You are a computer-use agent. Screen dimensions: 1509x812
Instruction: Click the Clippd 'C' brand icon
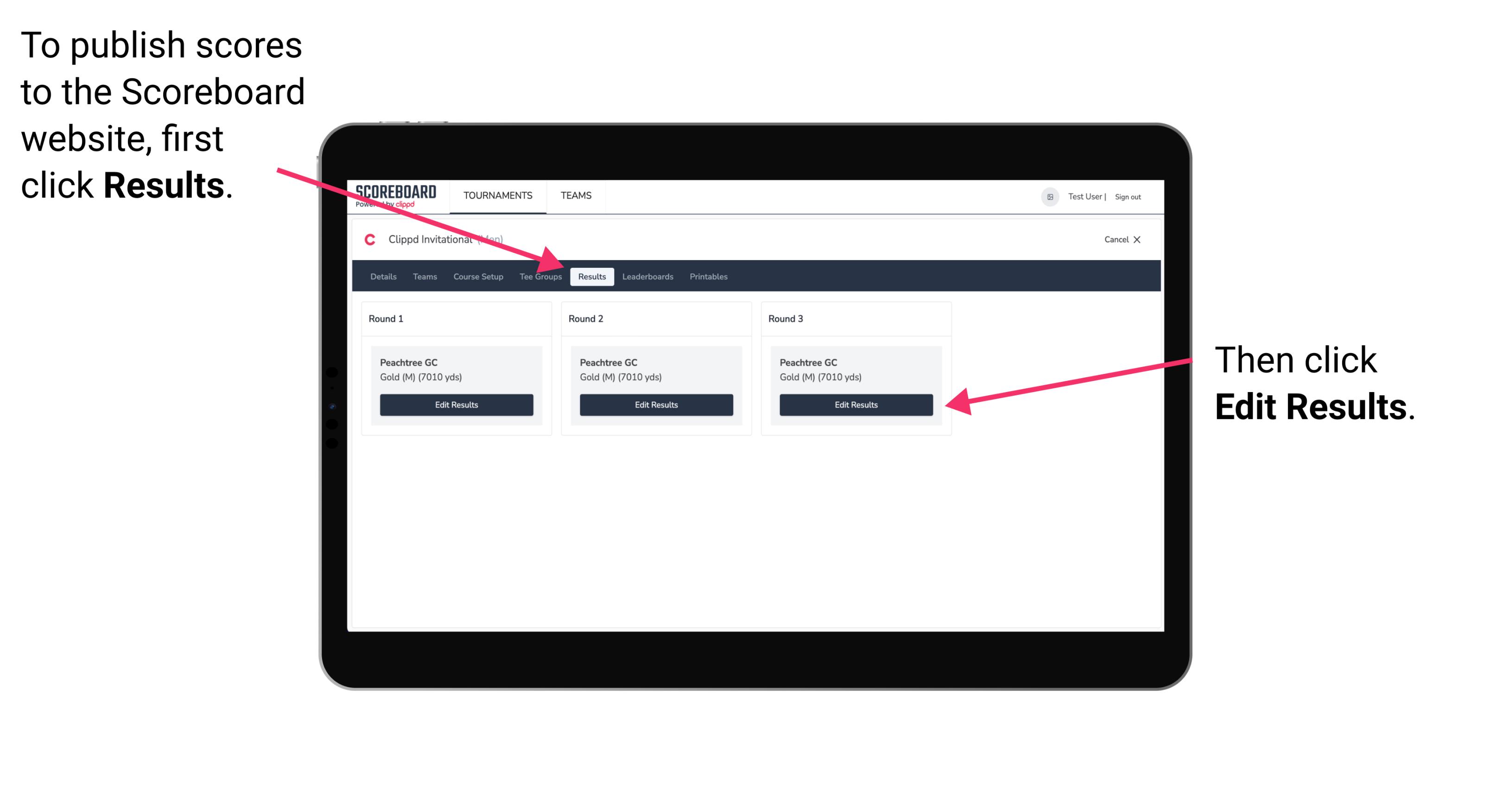click(367, 239)
